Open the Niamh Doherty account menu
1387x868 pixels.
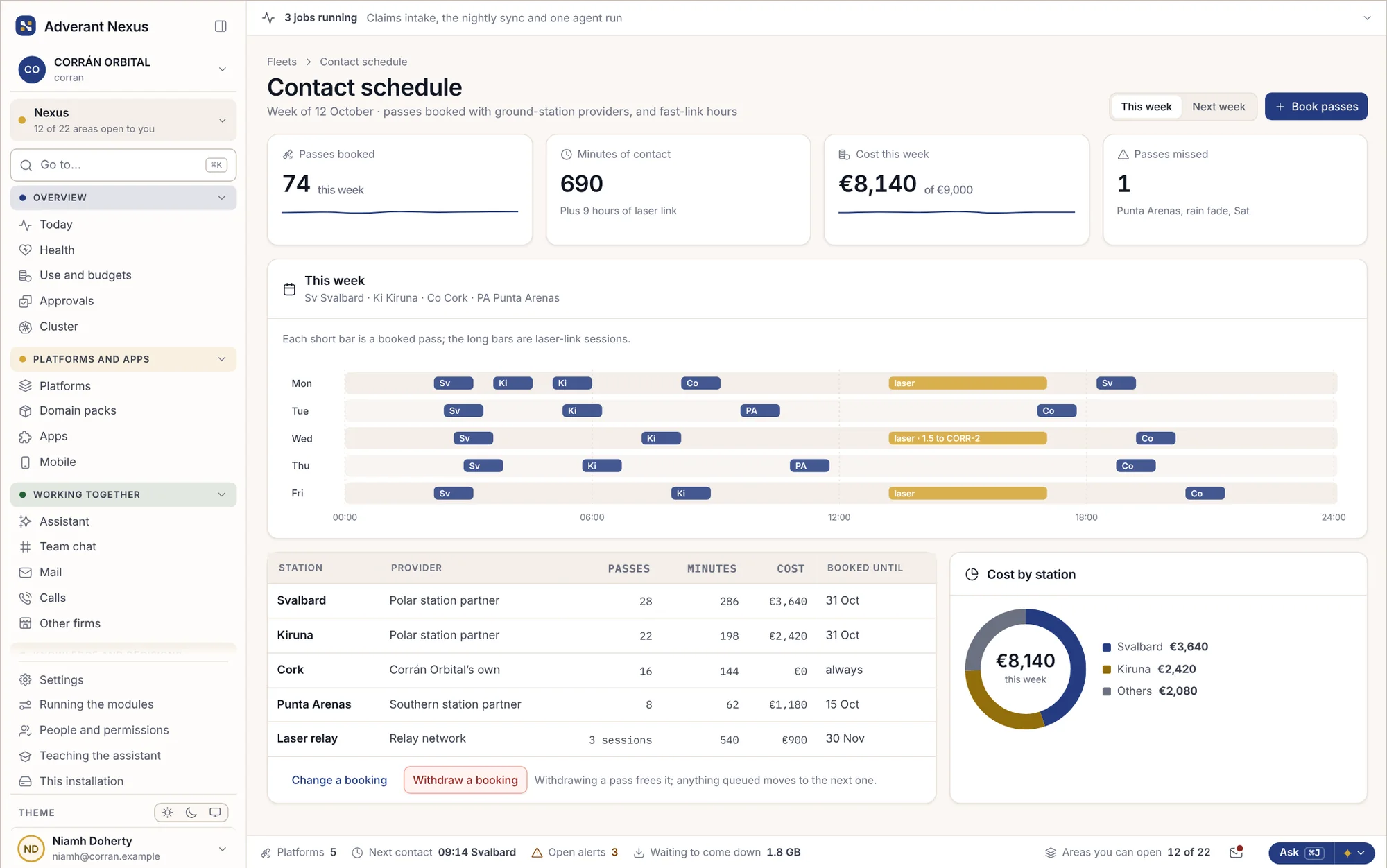(123, 849)
